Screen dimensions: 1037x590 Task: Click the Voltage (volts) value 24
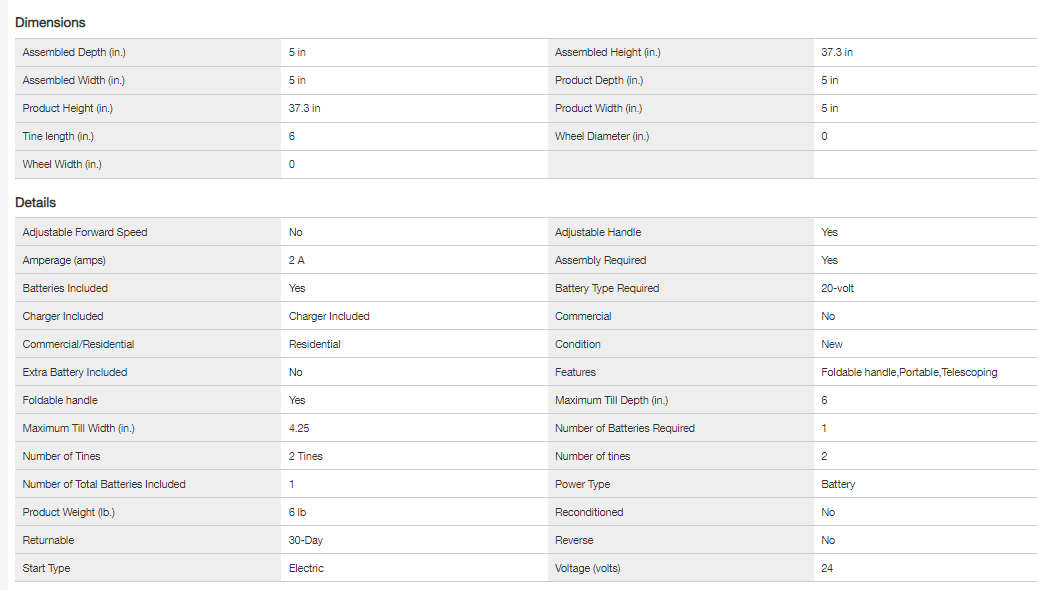coord(827,568)
